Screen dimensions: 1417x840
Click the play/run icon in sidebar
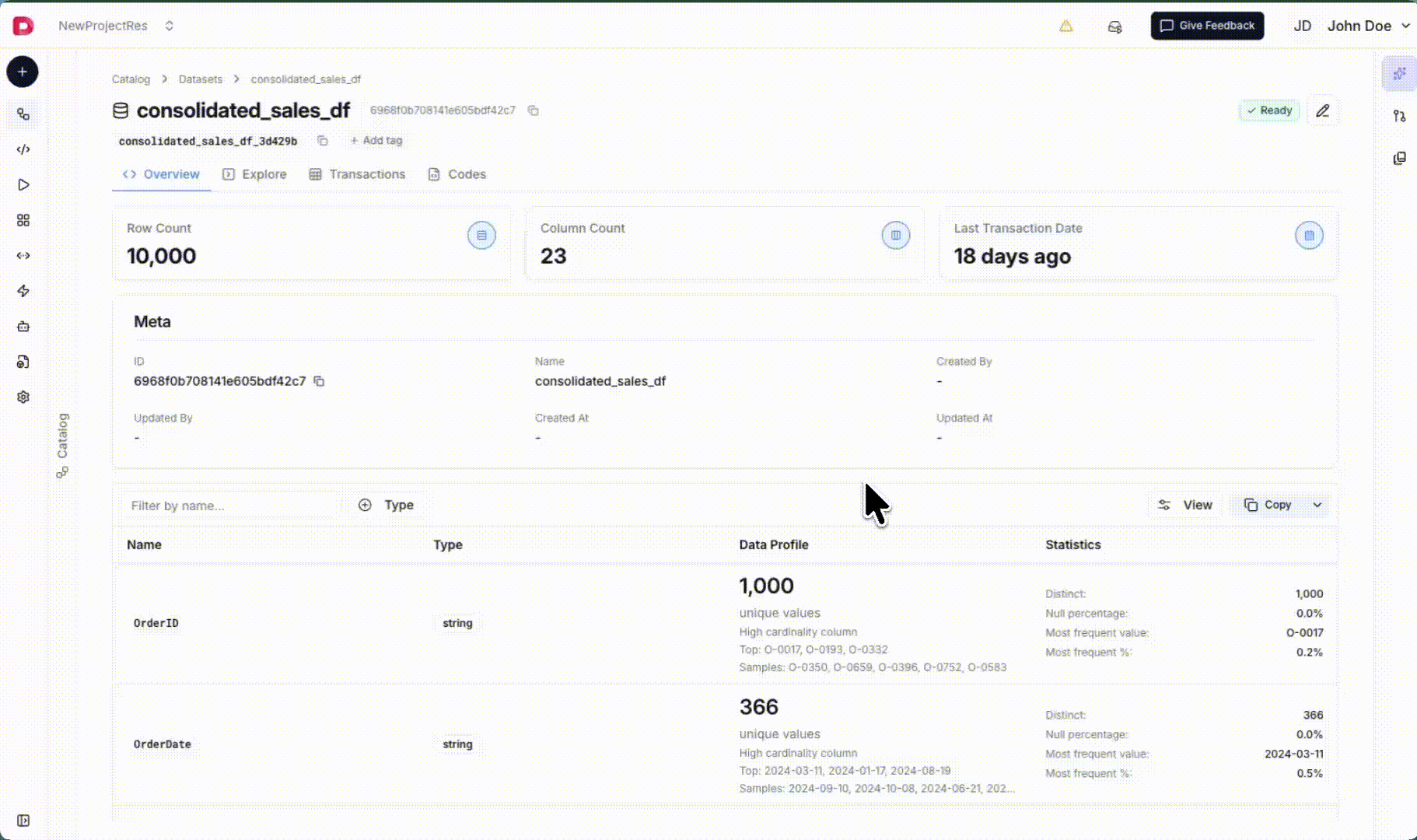tap(23, 185)
